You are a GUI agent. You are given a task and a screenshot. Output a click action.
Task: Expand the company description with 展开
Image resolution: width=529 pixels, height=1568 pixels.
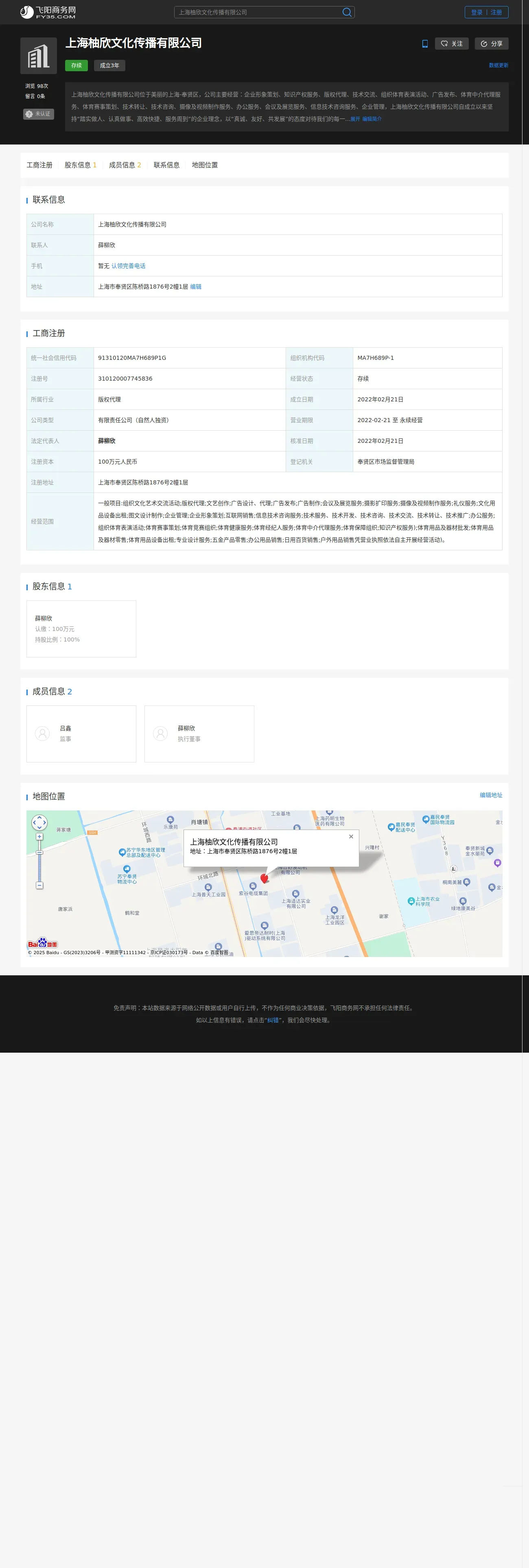click(355, 119)
